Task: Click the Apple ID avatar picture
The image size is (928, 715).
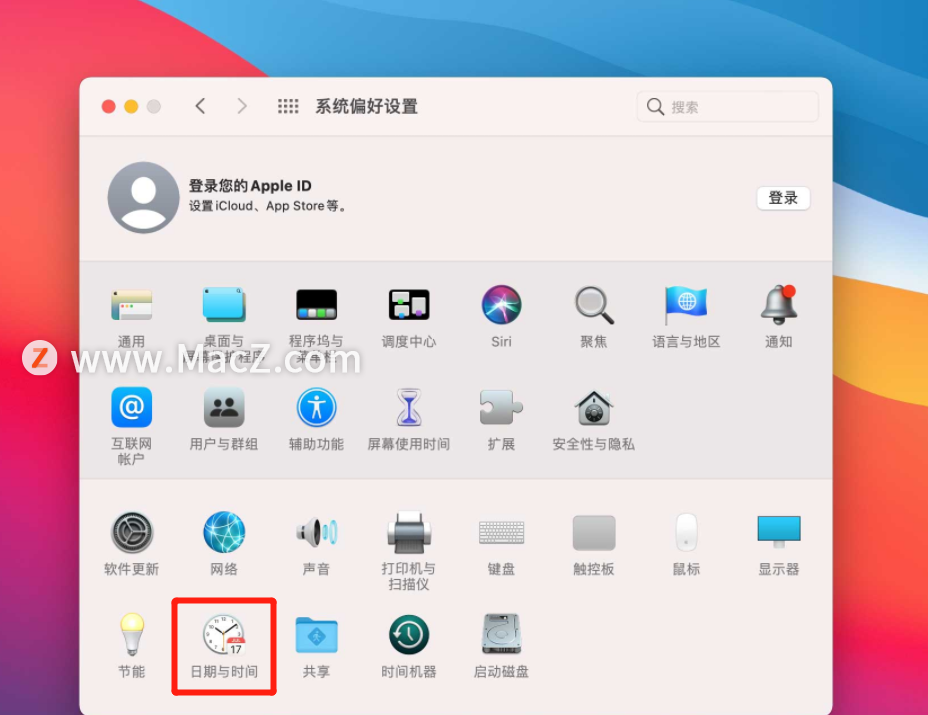Action: (143, 198)
